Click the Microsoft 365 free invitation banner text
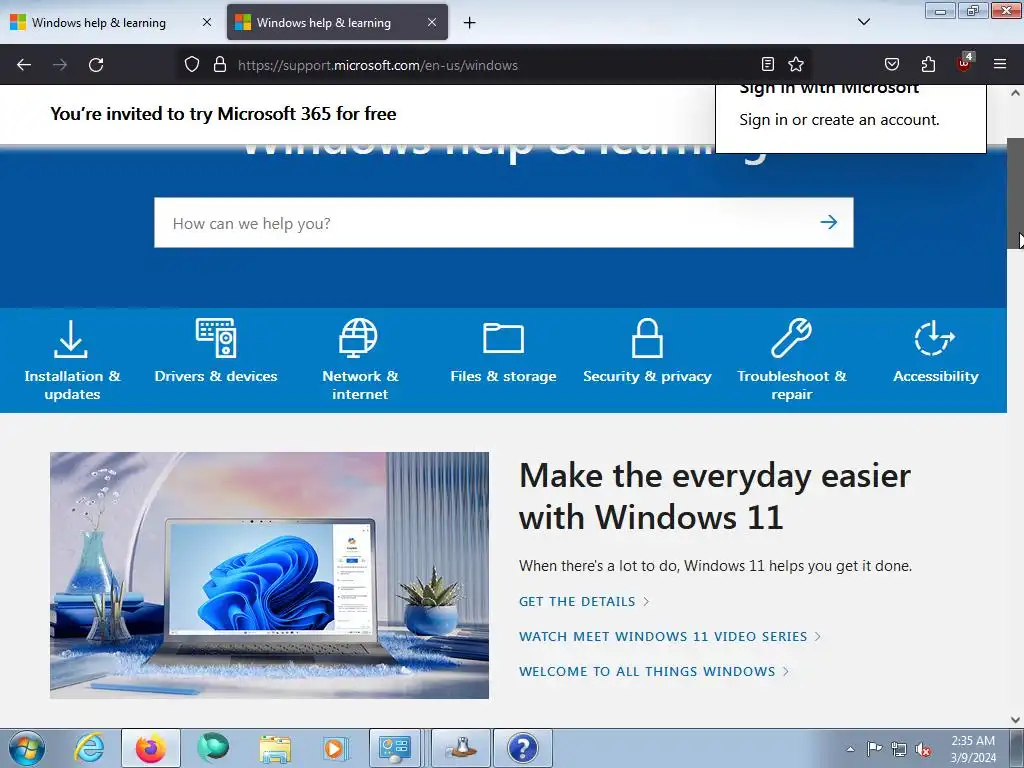 point(223,114)
